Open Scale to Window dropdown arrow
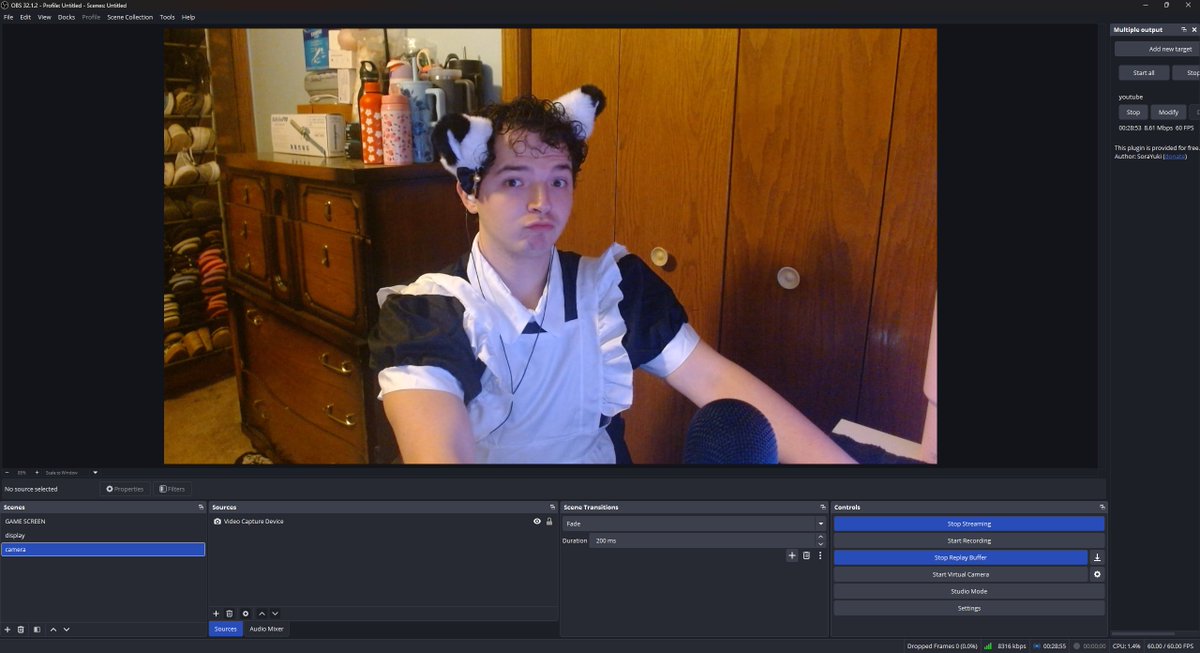The width and height of the screenshot is (1200, 653). (x=95, y=472)
